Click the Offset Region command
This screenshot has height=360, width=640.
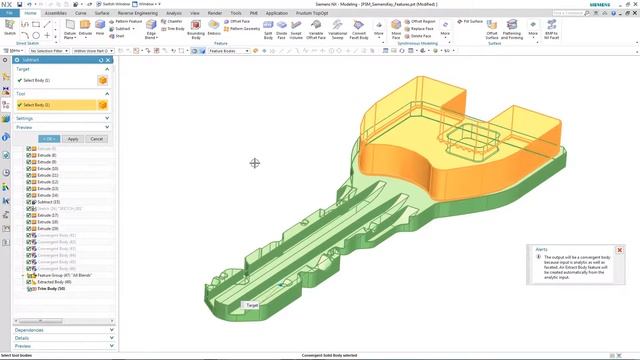tap(420, 21)
